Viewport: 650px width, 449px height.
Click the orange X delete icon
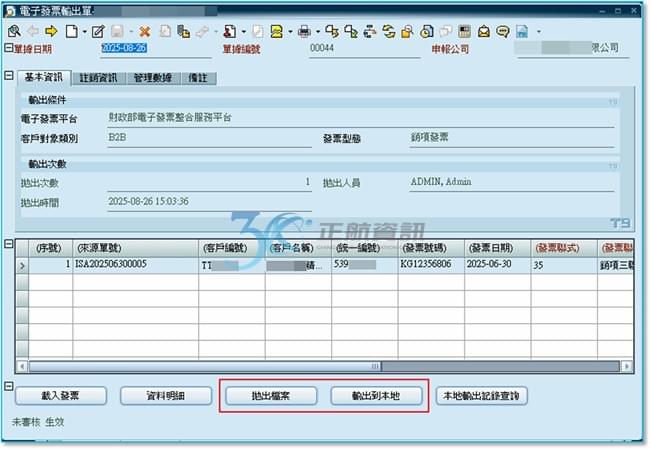click(145, 32)
